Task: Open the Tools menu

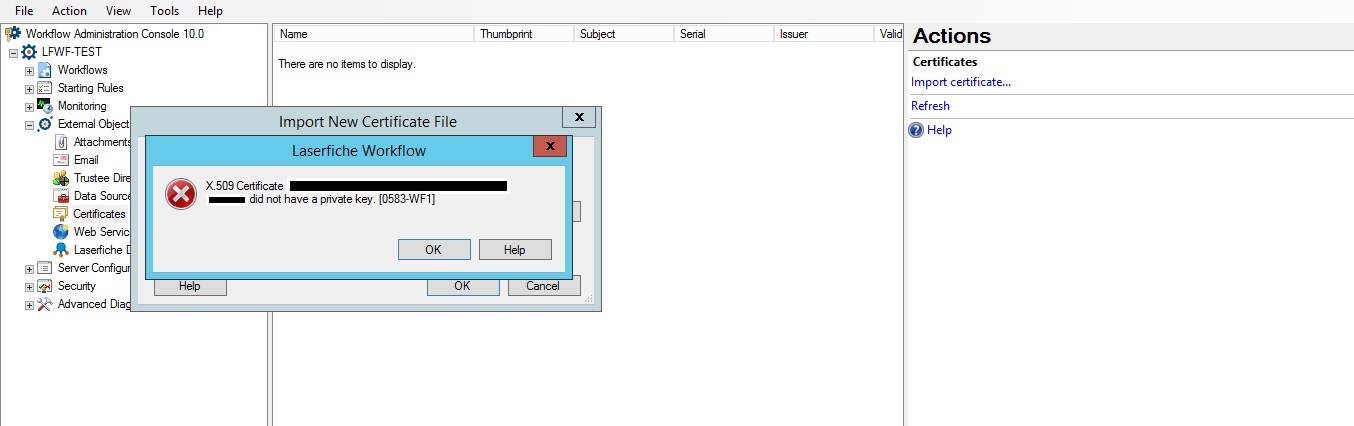Action: 165,11
